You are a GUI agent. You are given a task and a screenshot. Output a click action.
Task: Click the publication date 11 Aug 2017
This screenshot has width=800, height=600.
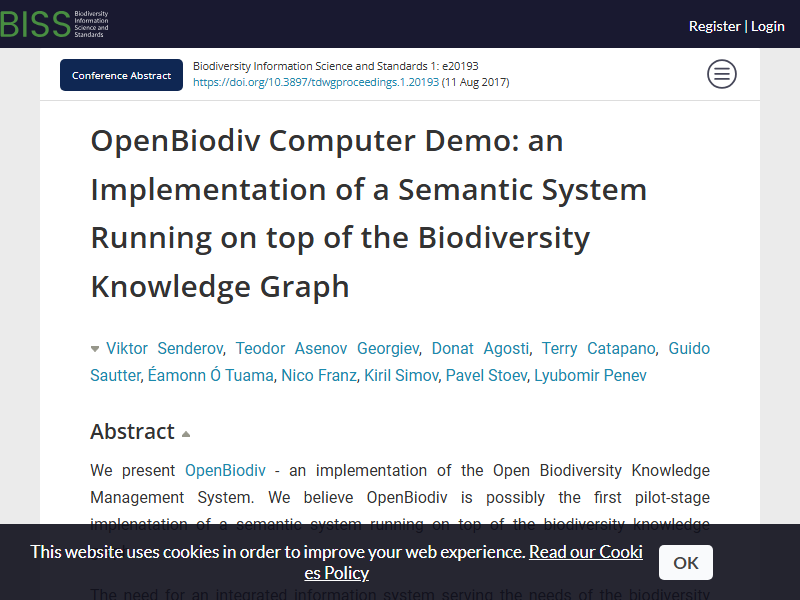pyautogui.click(x=475, y=82)
